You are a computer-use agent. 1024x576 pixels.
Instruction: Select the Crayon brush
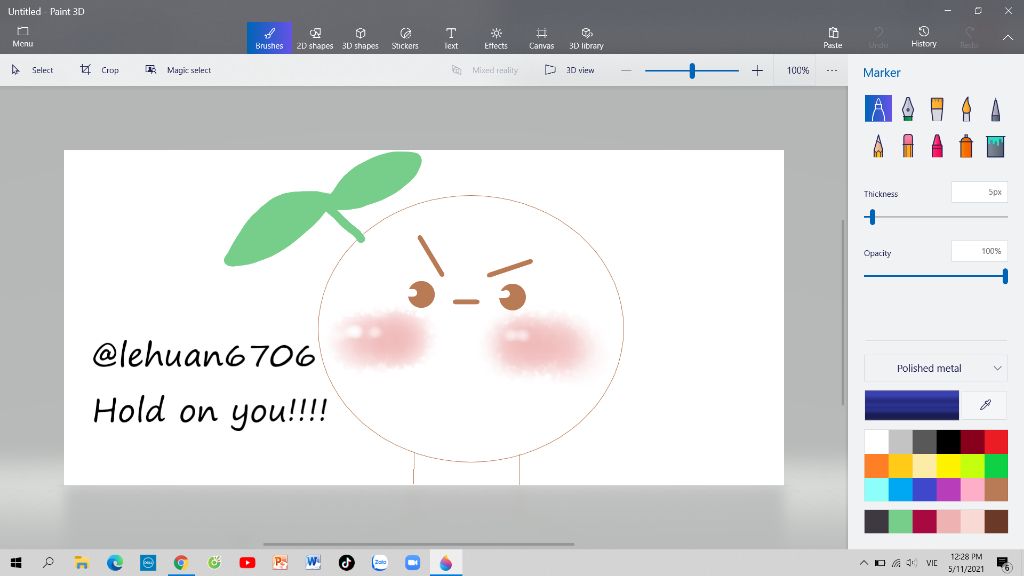coord(937,146)
